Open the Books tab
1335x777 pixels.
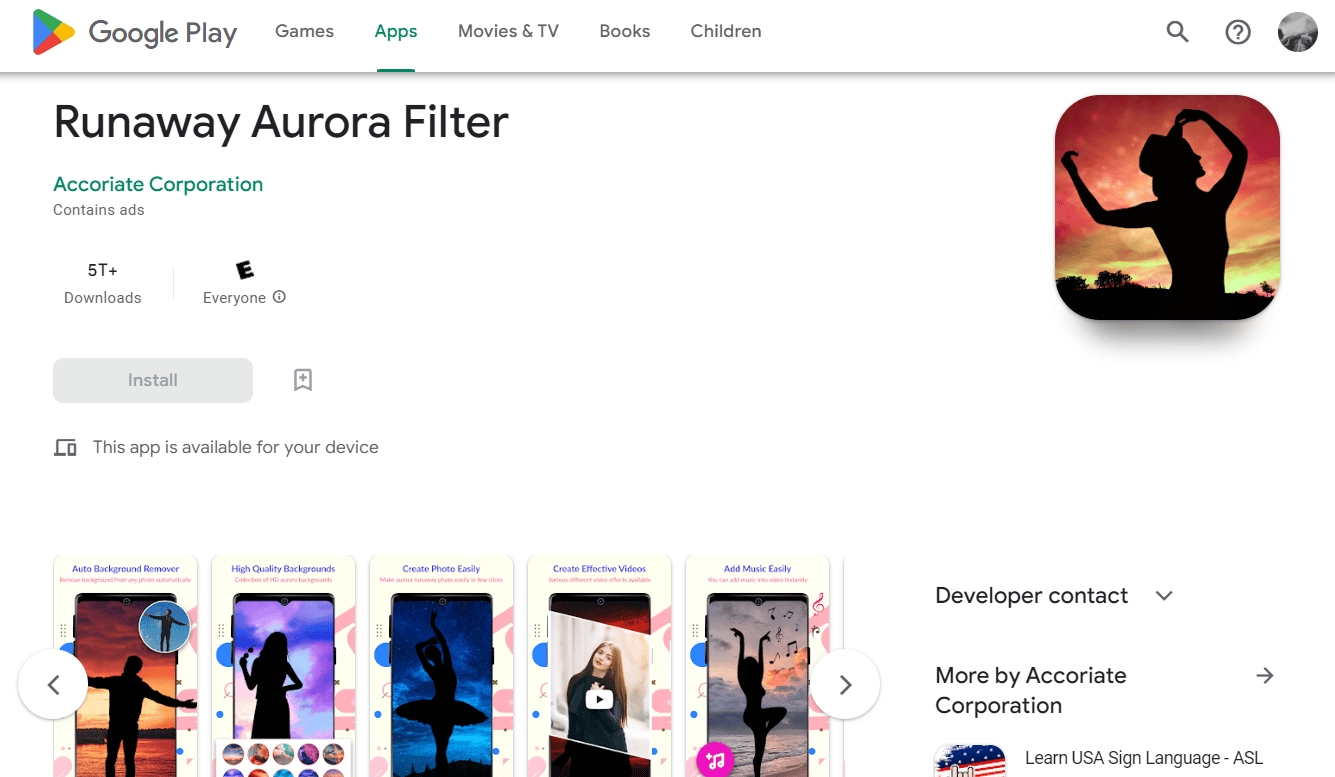point(625,32)
